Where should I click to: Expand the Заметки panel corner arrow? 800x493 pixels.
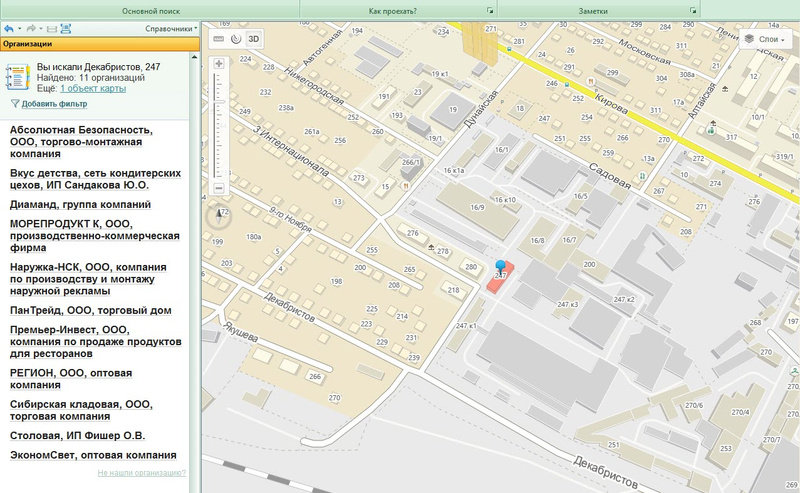pyautogui.click(x=692, y=10)
